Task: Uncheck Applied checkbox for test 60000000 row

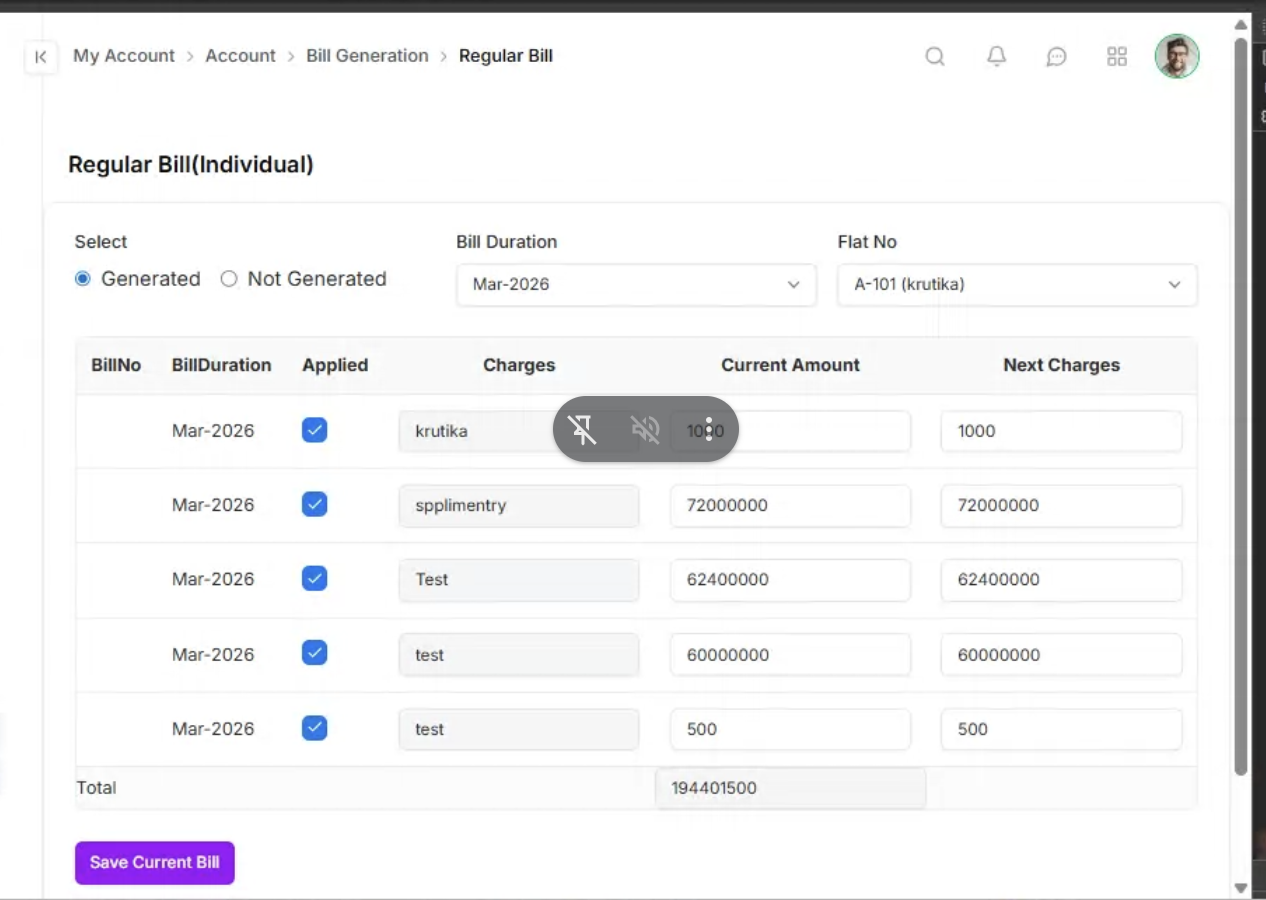Action: click(314, 653)
